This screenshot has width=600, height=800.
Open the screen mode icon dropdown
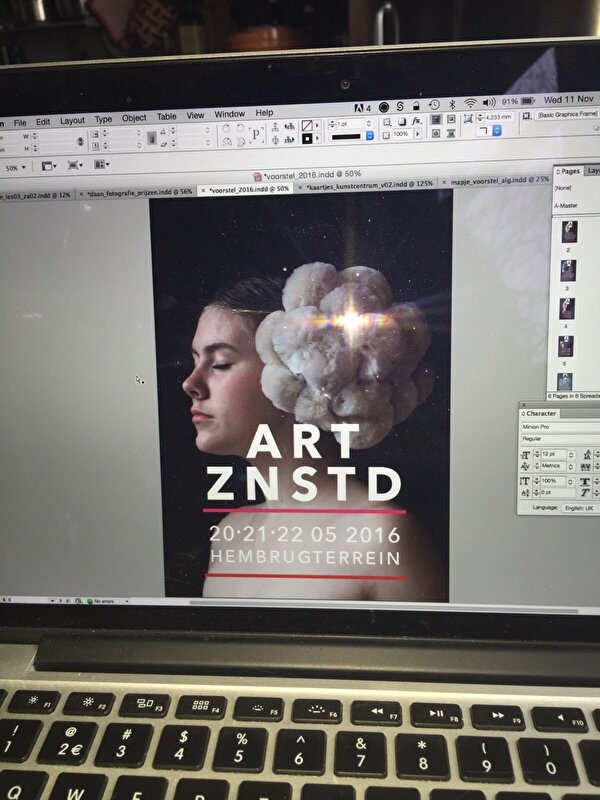(x=75, y=165)
